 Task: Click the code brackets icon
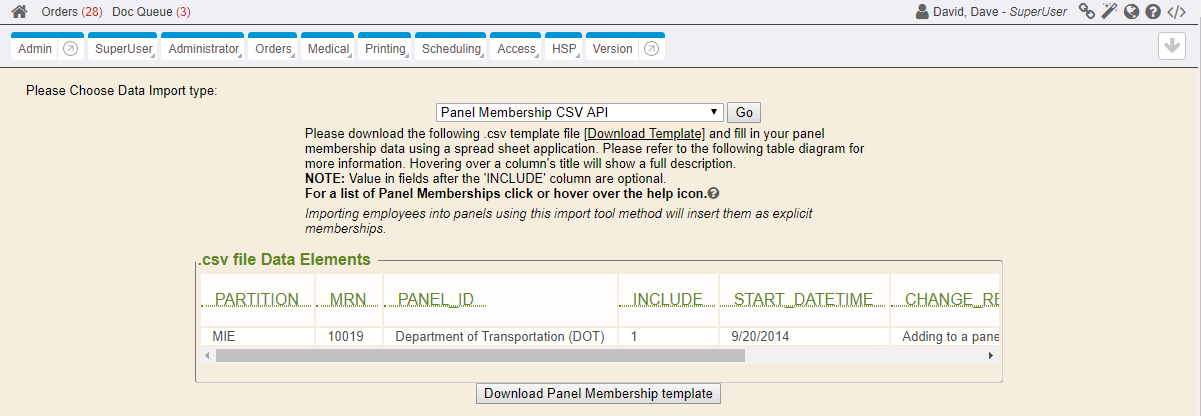(x=1177, y=12)
